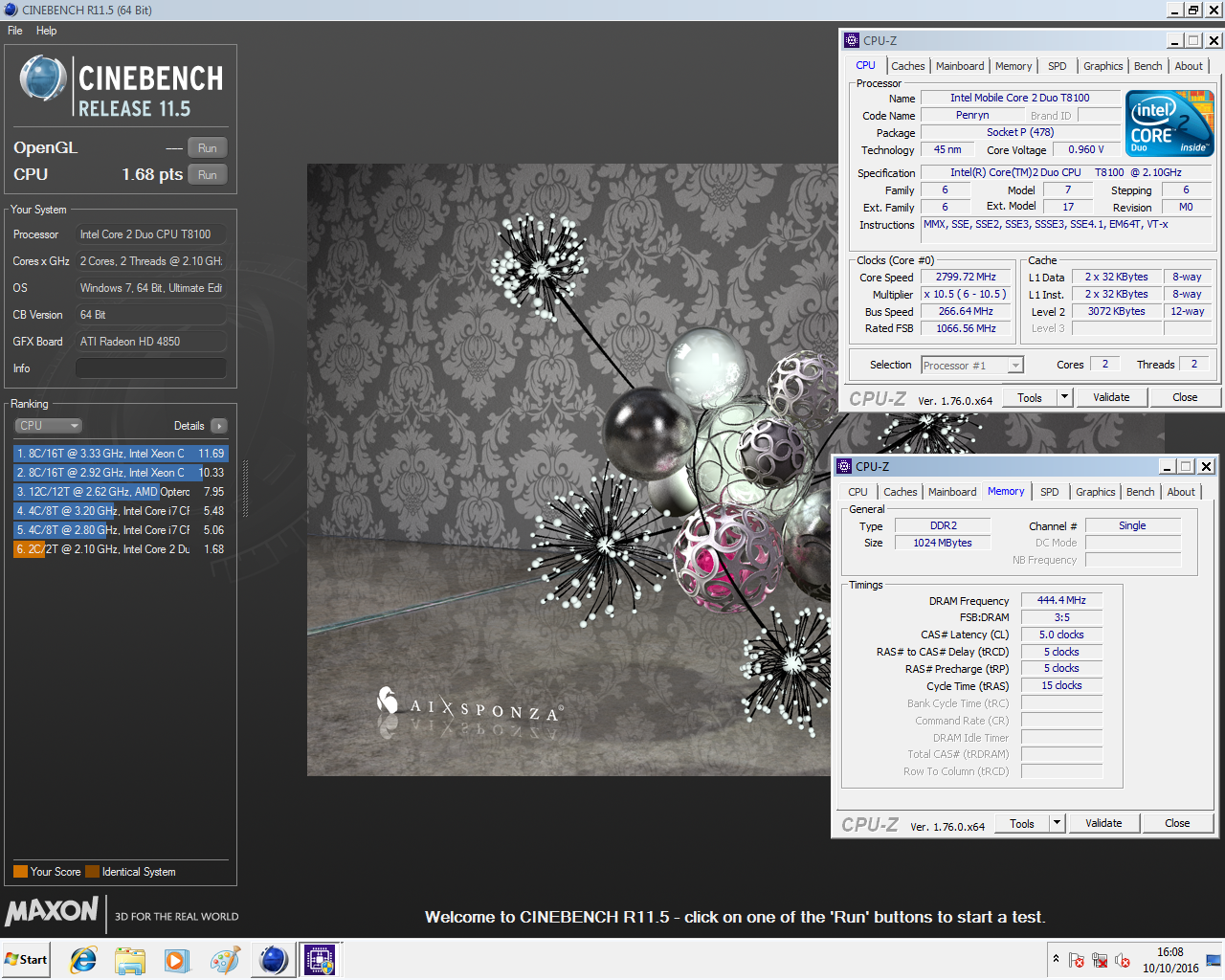Open About tab in lower CPU-Z

tap(1181, 492)
